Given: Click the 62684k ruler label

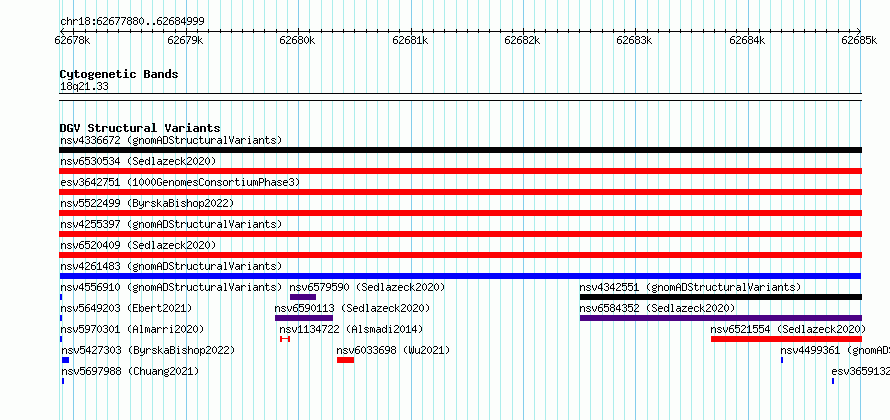Looking at the screenshot, I should point(747,40).
